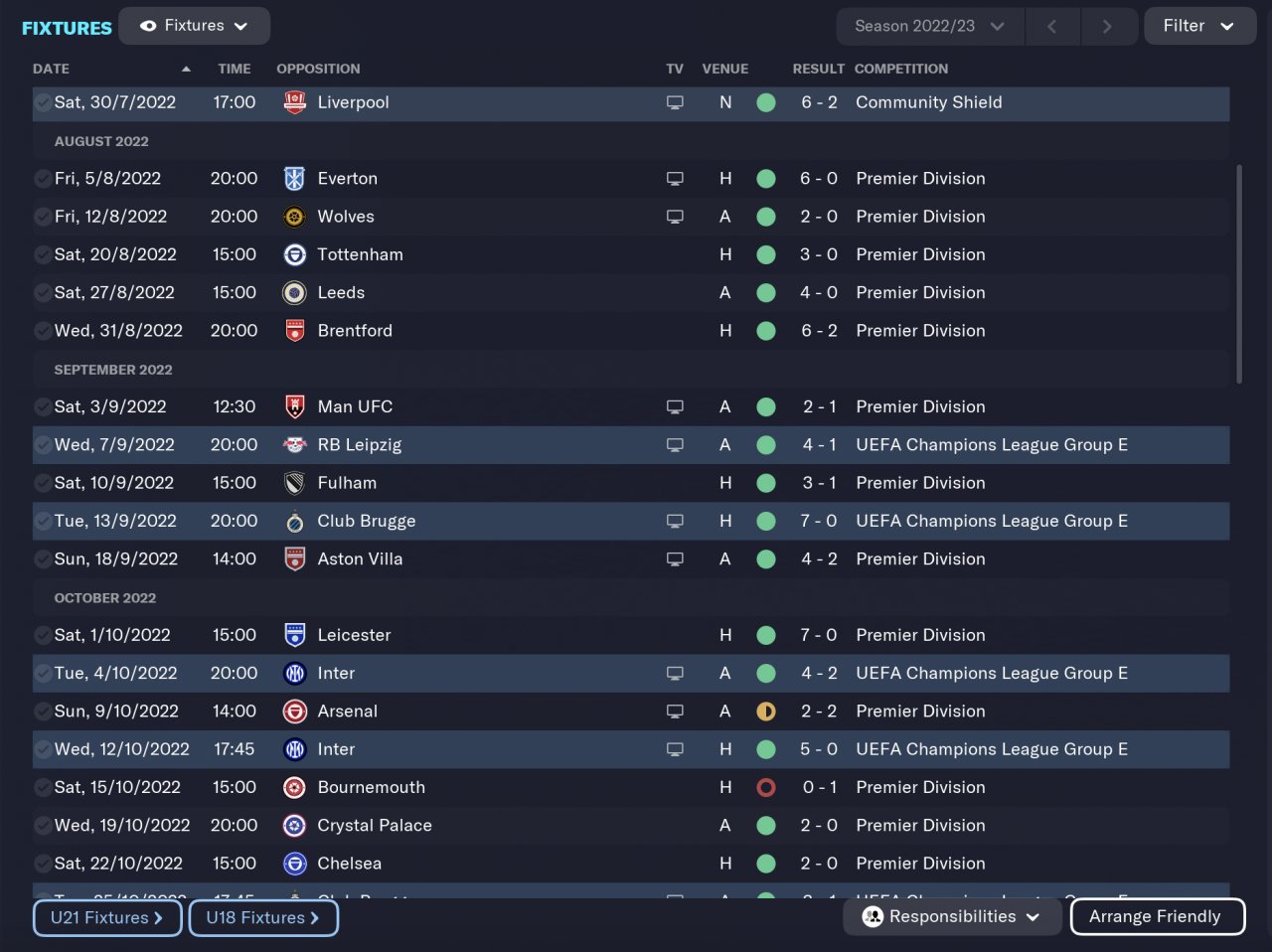1272x952 pixels.
Task: Click the TV broadcast icon for Wolves match
Action: (675, 217)
